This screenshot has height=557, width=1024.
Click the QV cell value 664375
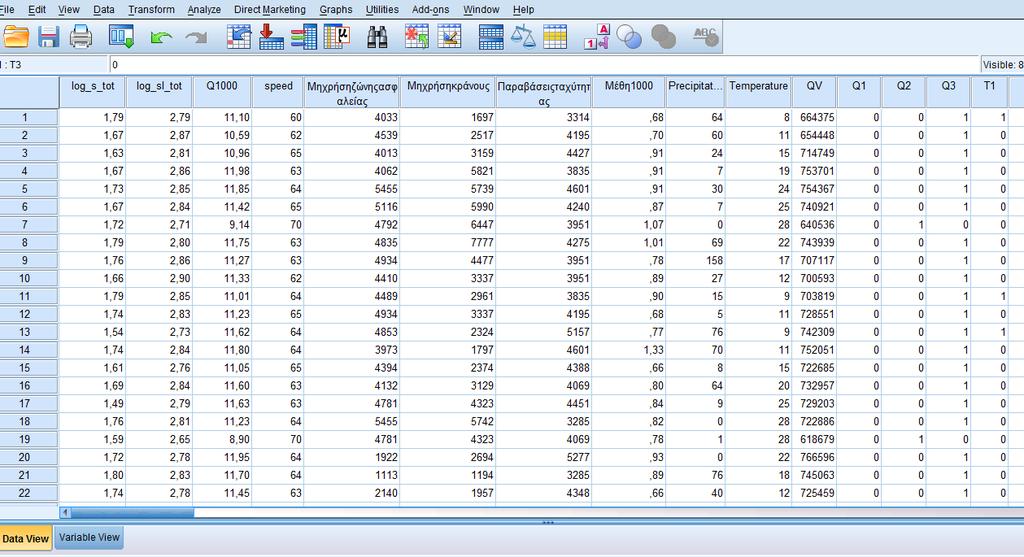pyautogui.click(x=814, y=118)
